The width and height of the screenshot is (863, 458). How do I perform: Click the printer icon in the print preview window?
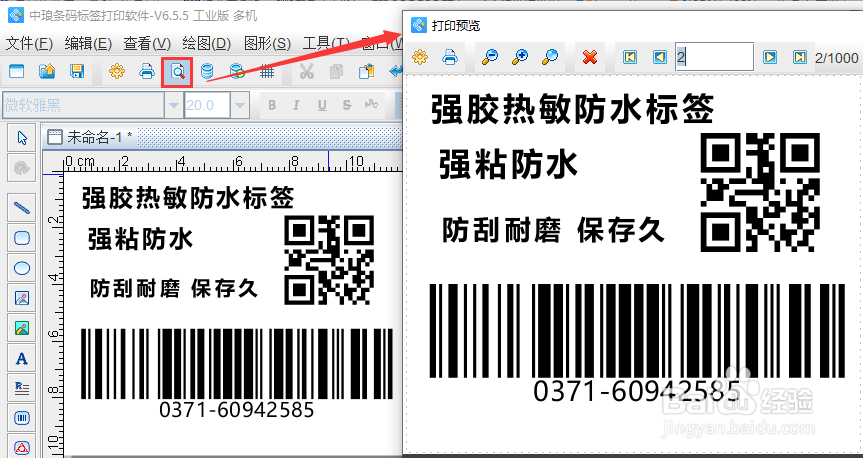[x=450, y=57]
